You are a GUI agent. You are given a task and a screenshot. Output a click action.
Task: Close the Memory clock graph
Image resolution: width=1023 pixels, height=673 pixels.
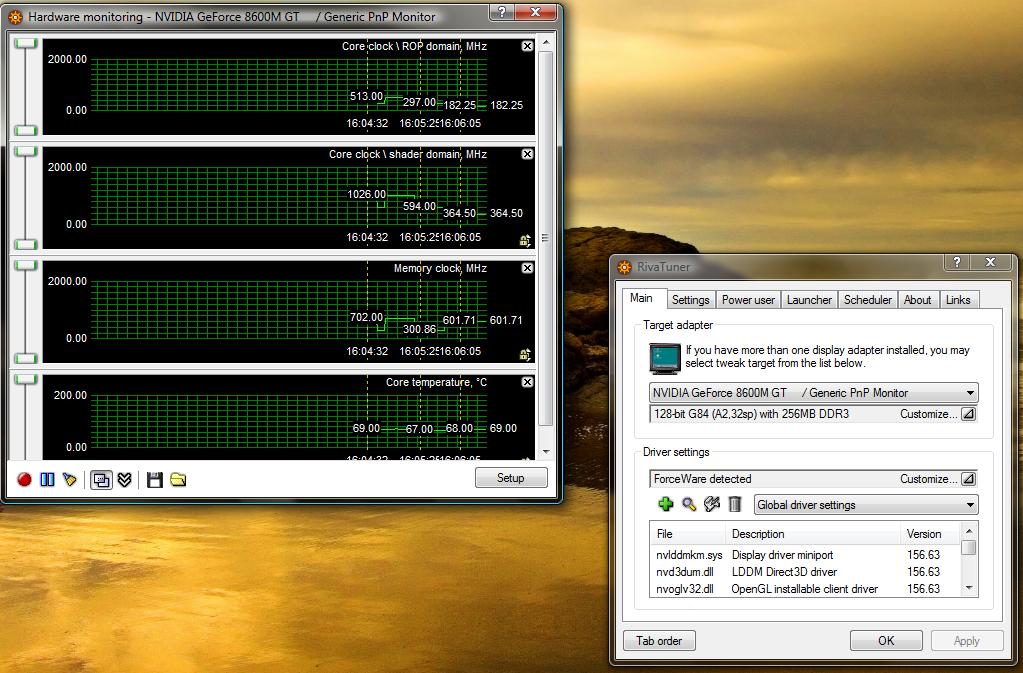click(x=527, y=268)
